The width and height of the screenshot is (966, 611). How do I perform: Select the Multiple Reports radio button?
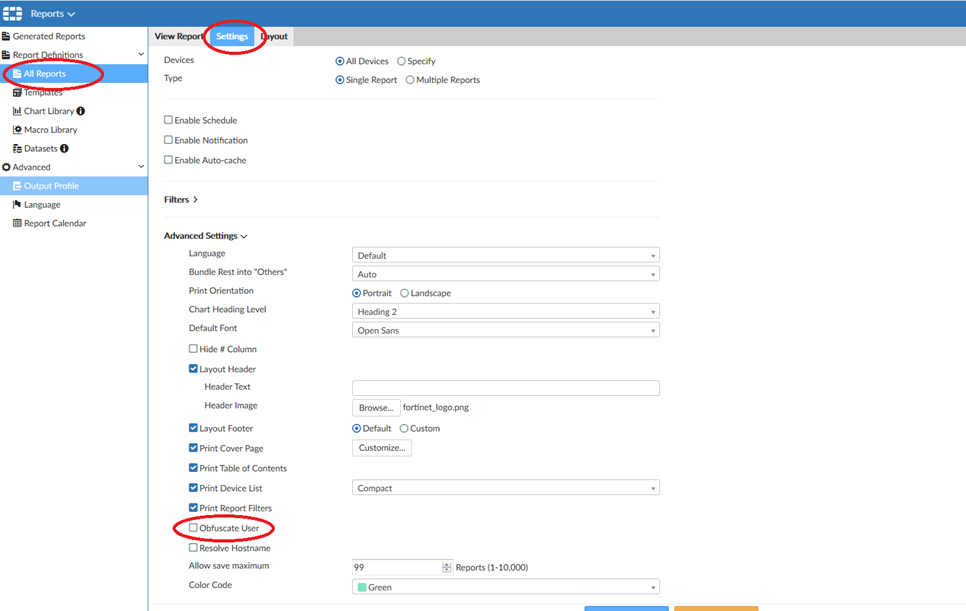point(410,79)
